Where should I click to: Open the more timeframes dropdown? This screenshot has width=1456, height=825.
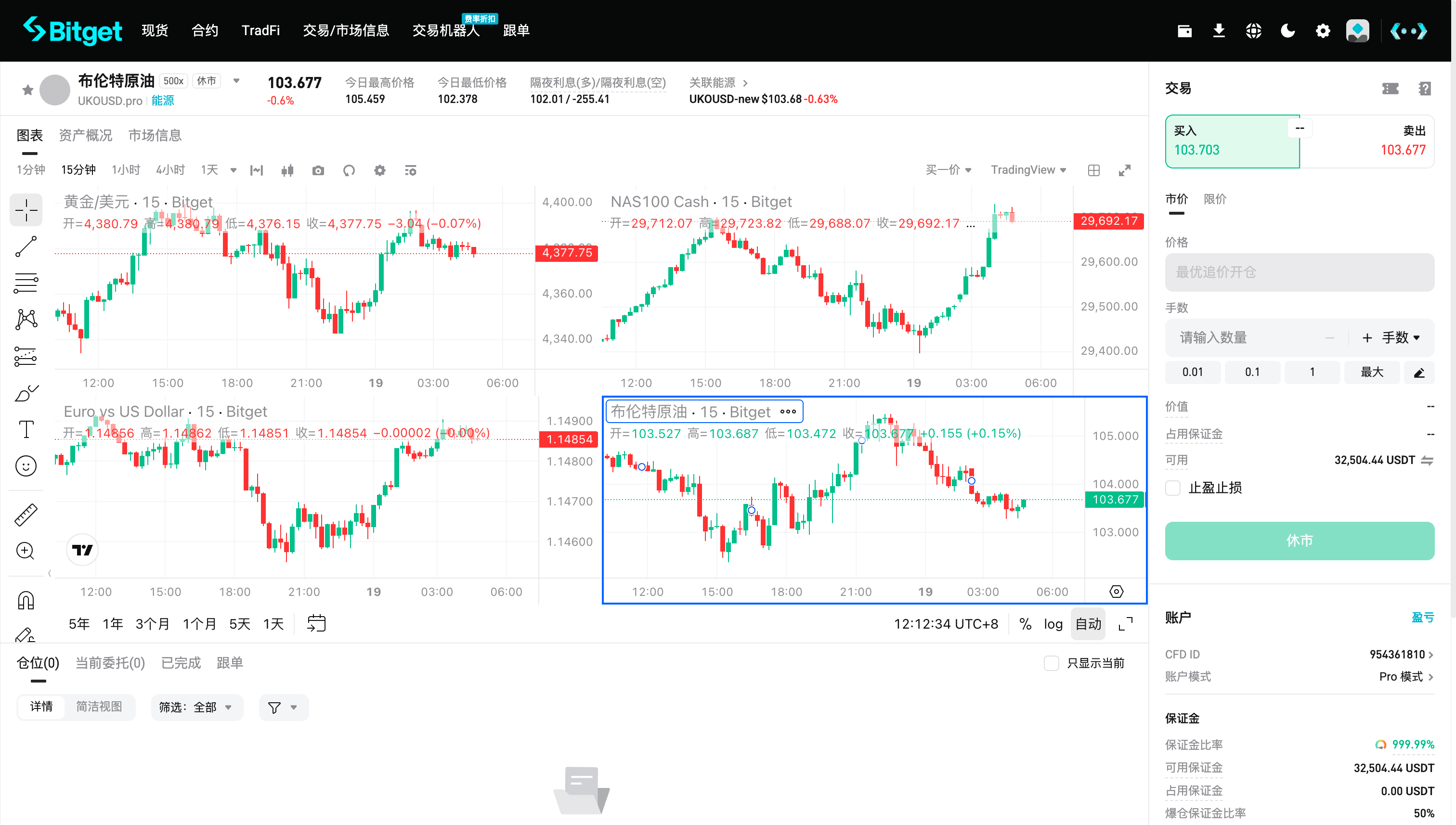pos(233,170)
